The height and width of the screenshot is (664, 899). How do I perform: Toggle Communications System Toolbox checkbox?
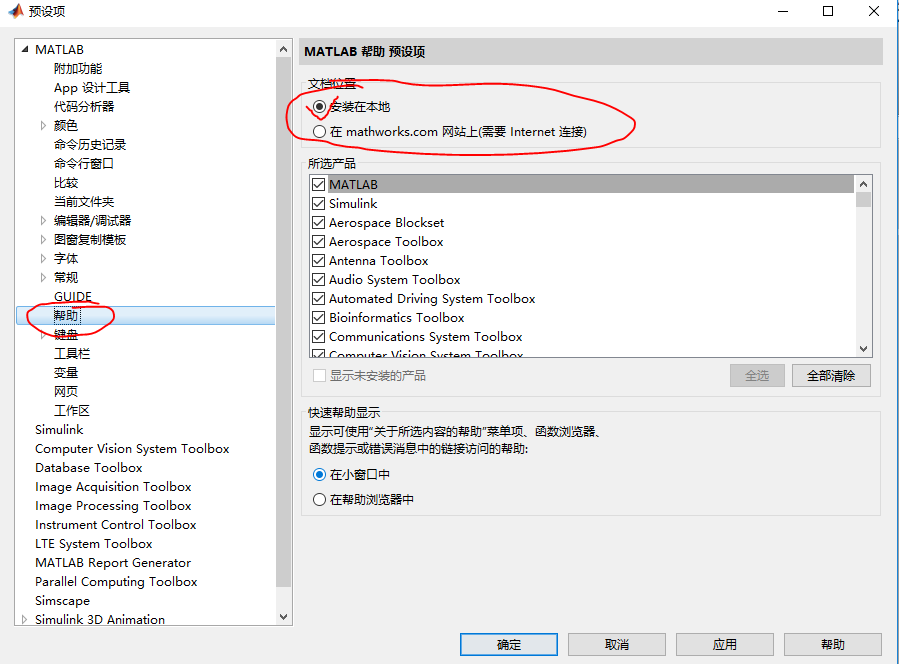[x=319, y=337]
